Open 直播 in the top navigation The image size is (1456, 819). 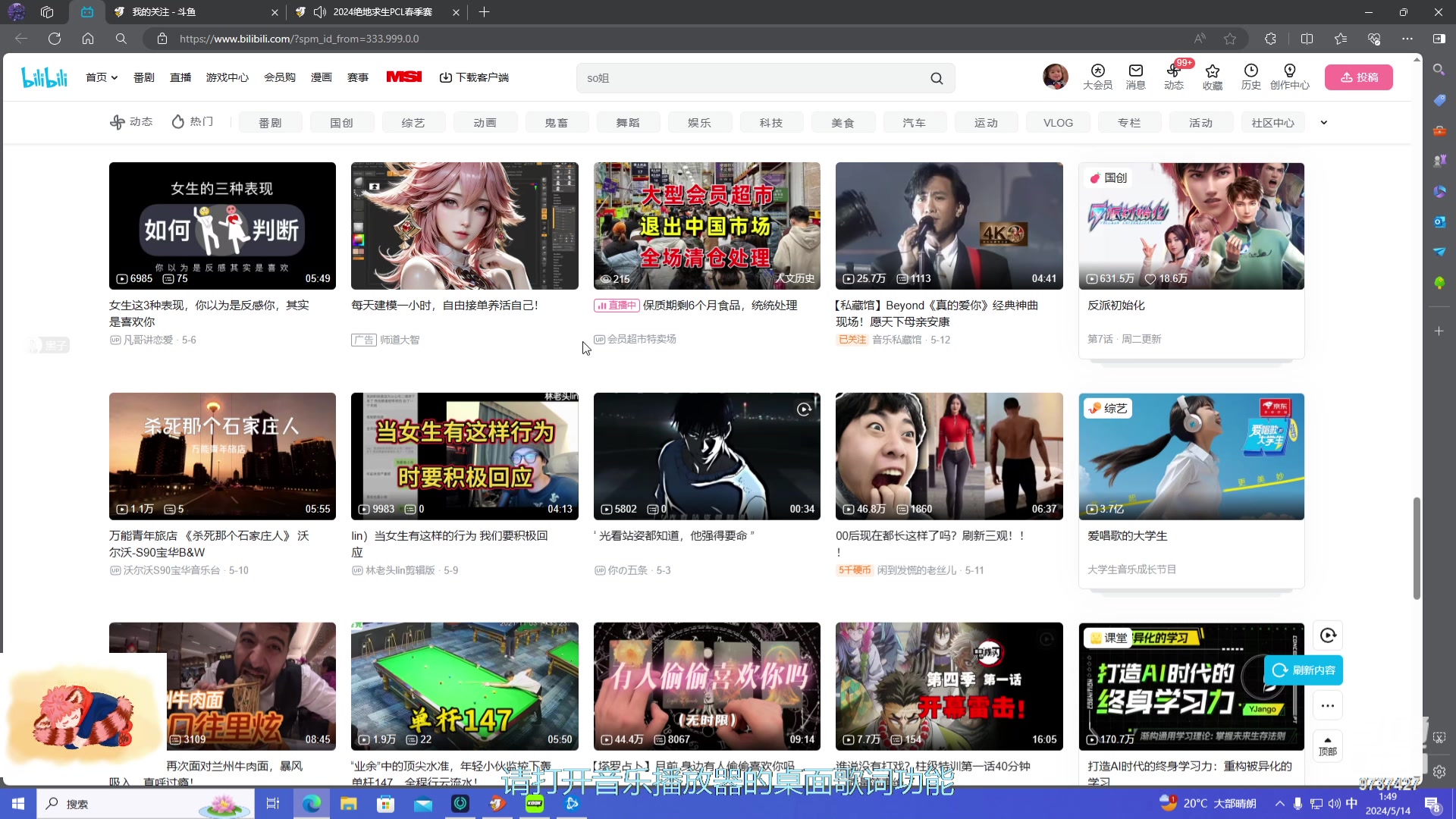pos(180,77)
